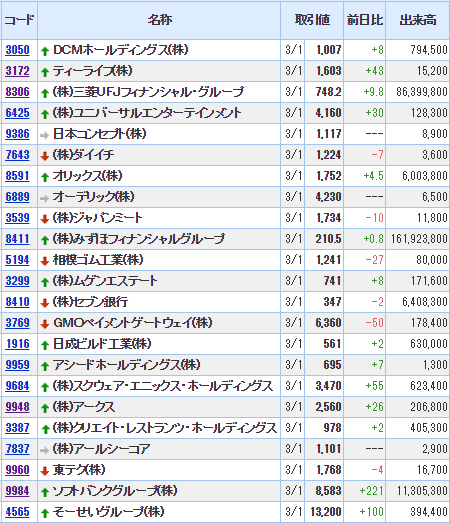The height and width of the screenshot is (523, 450).
Task: Open stock code 3050 link
Action: click(x=17, y=50)
